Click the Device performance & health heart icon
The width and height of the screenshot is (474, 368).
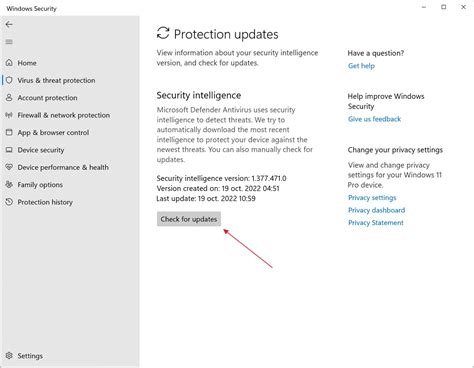tap(9, 167)
